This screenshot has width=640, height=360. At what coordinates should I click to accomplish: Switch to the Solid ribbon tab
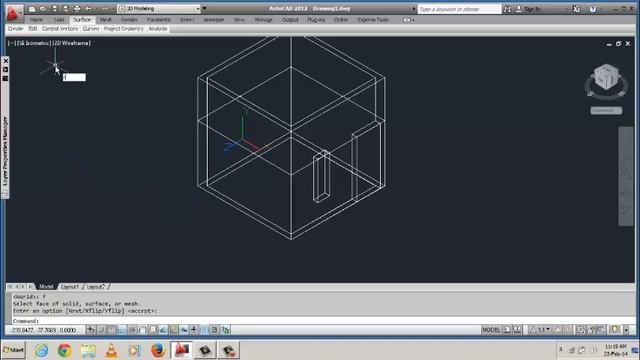click(x=59, y=20)
